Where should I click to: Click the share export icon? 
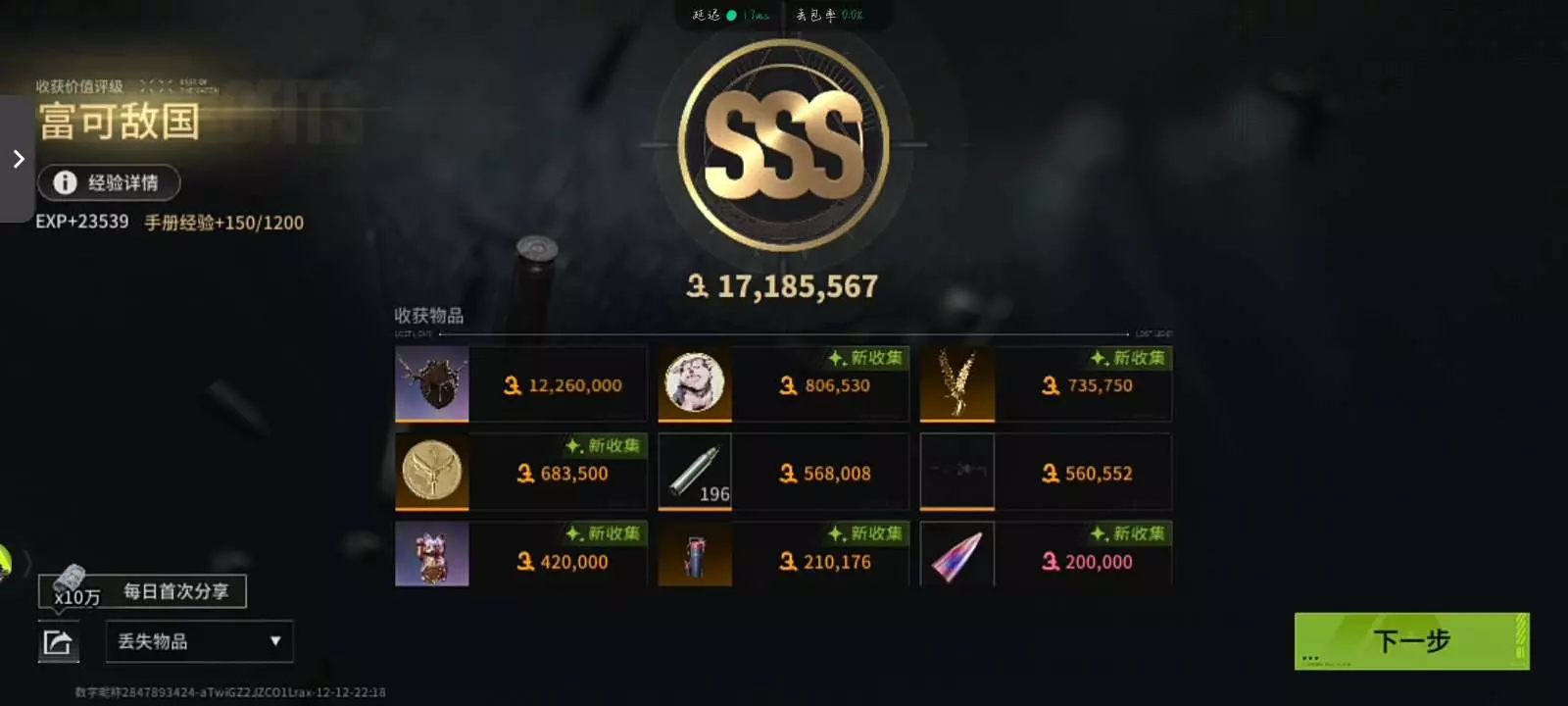[58, 642]
